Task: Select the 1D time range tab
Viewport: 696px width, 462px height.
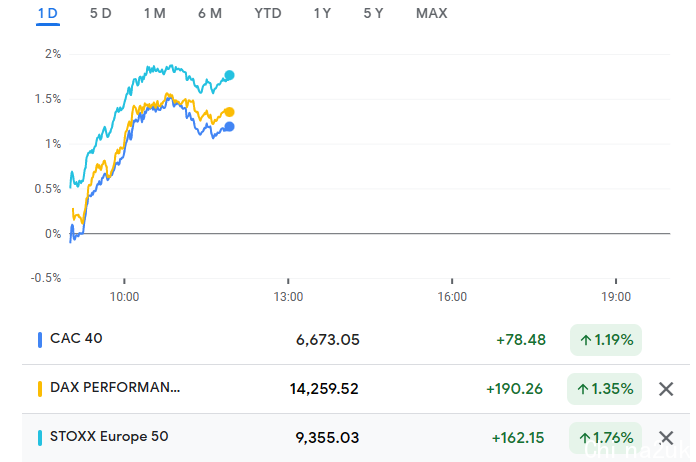Action: [x=48, y=13]
